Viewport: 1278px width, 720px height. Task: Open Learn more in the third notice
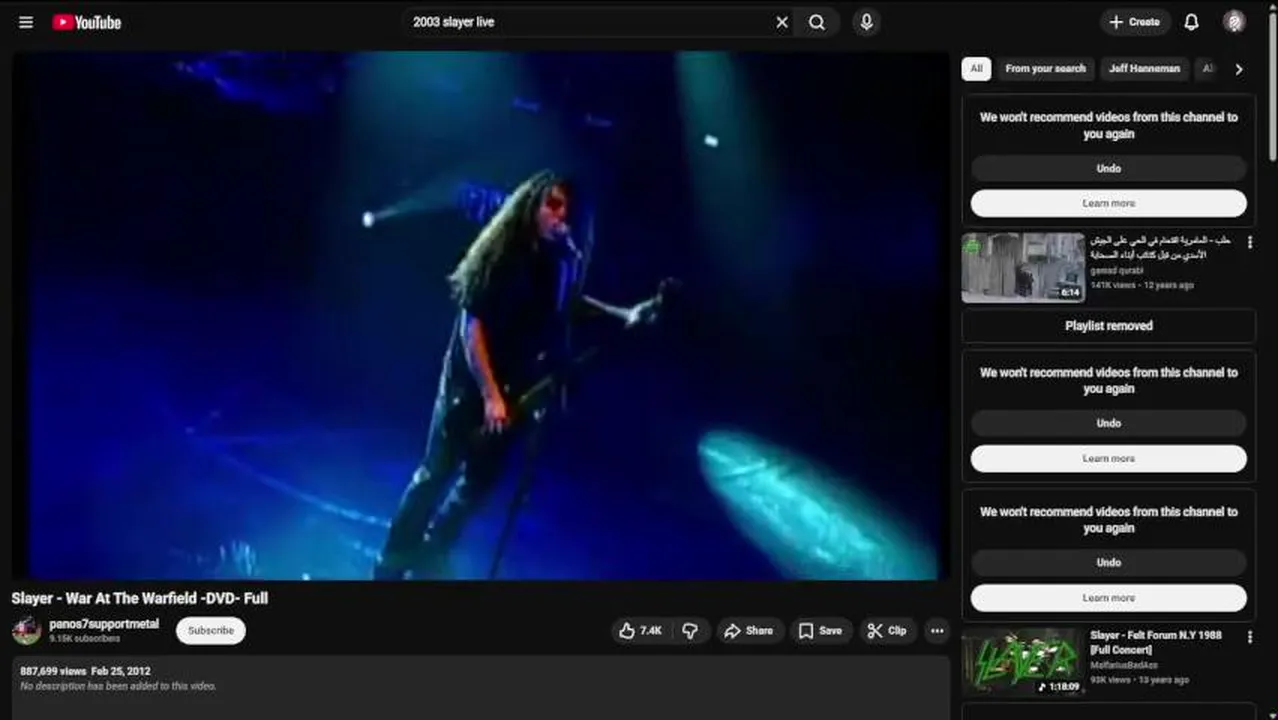click(1108, 598)
